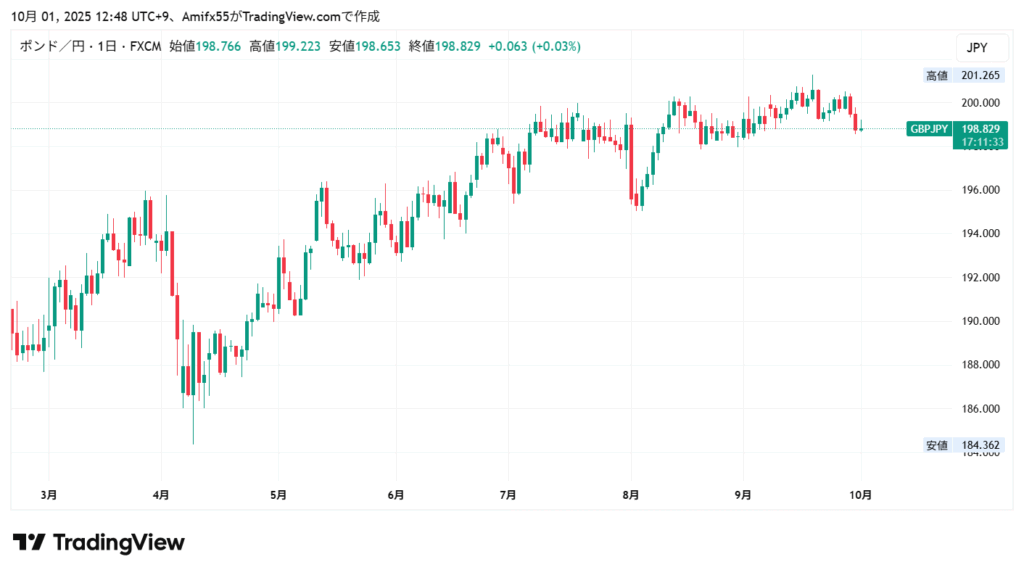Click the 始値 198.766 open value
Screen dimensions: 1024x575
(205, 47)
